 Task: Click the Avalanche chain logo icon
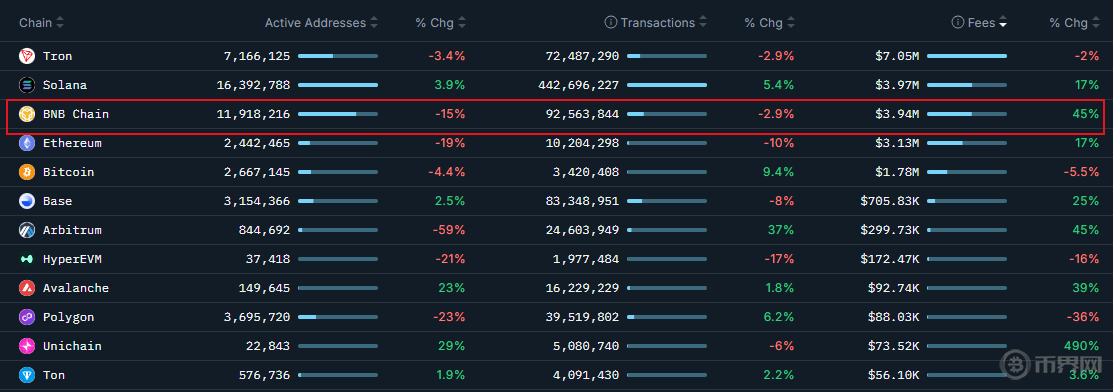coord(27,288)
